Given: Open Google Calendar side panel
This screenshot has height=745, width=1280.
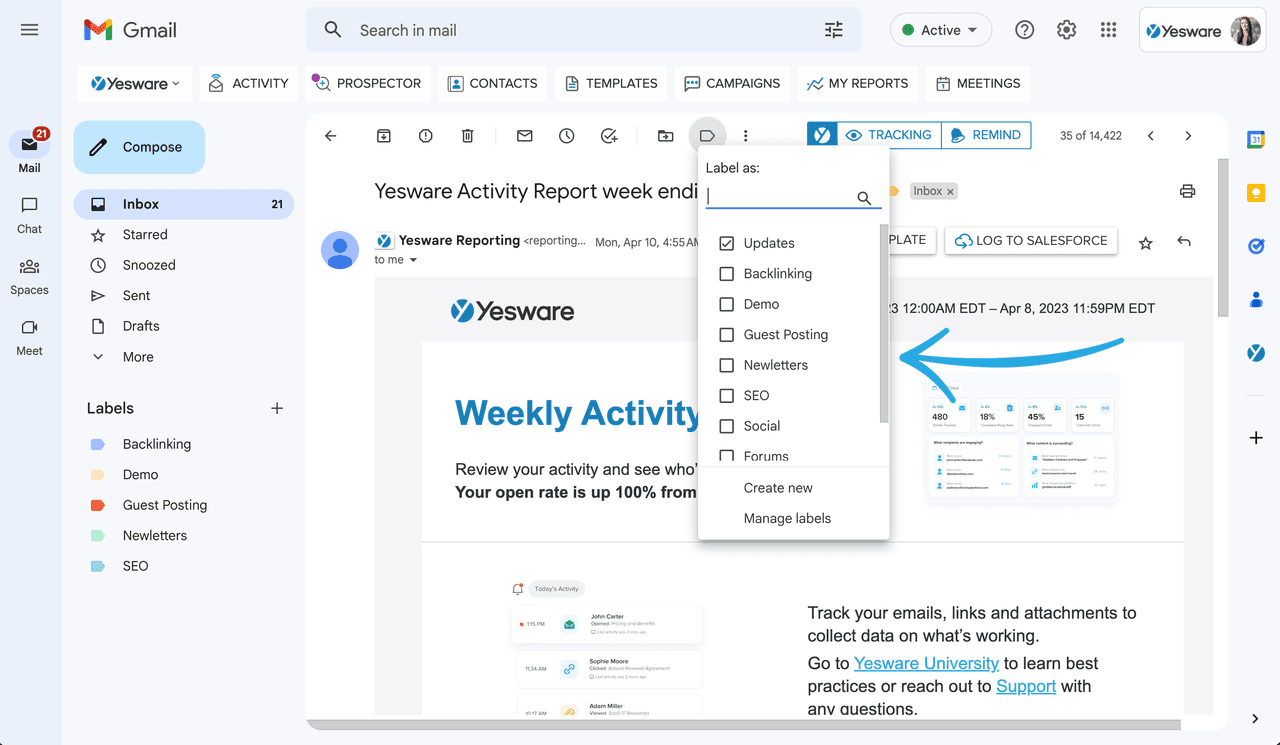Looking at the screenshot, I should coord(1256,140).
